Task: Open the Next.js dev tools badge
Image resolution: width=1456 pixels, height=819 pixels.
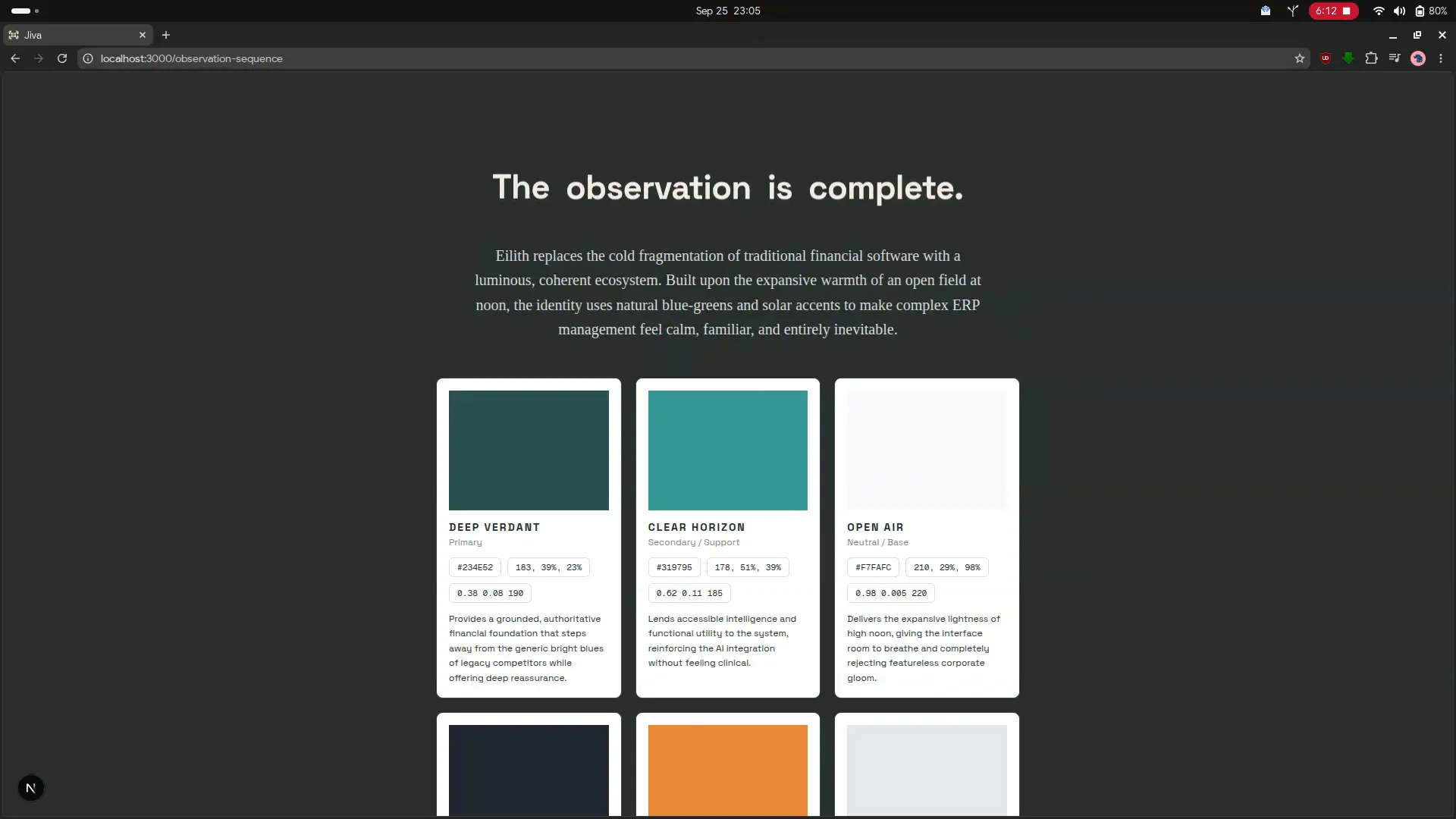Action: pos(30,788)
